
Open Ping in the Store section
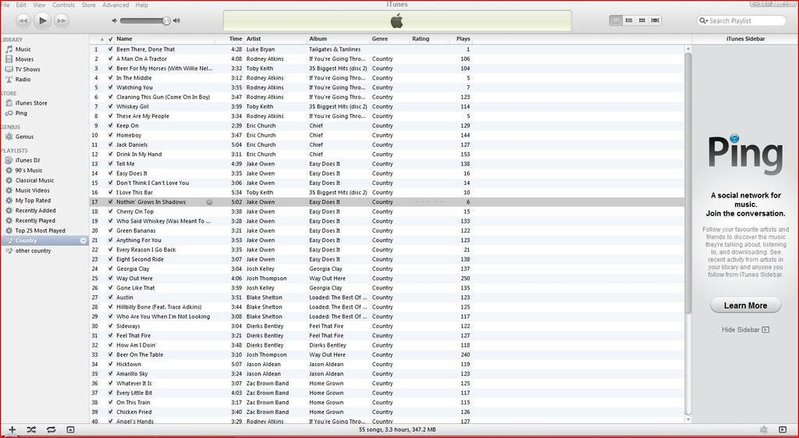click(x=21, y=113)
